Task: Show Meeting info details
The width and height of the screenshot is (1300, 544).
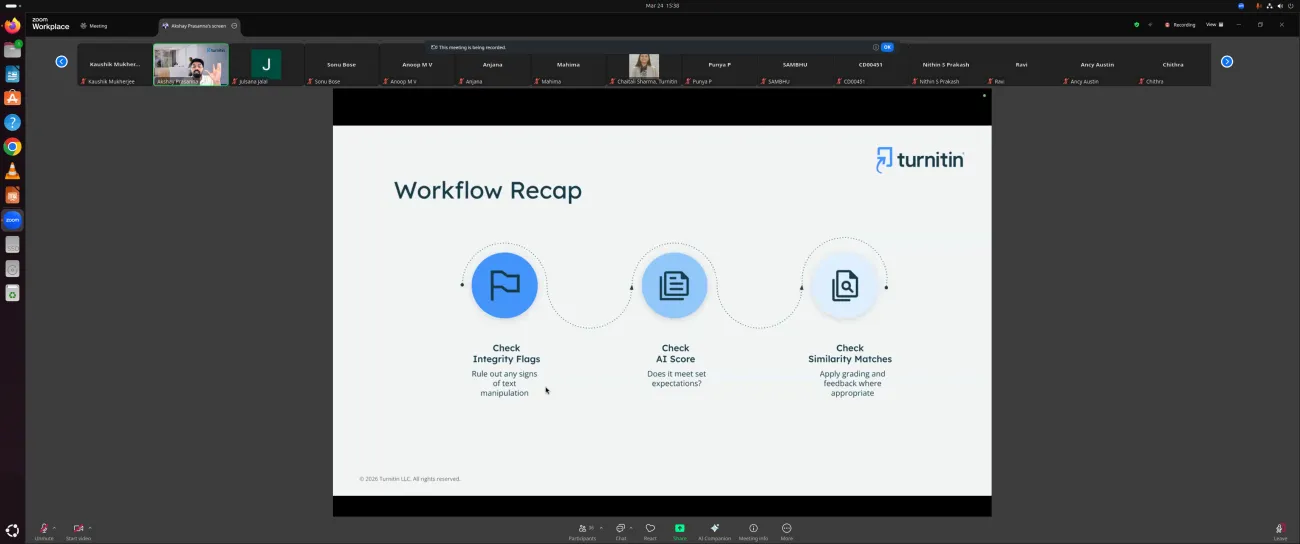Action: 753,529
